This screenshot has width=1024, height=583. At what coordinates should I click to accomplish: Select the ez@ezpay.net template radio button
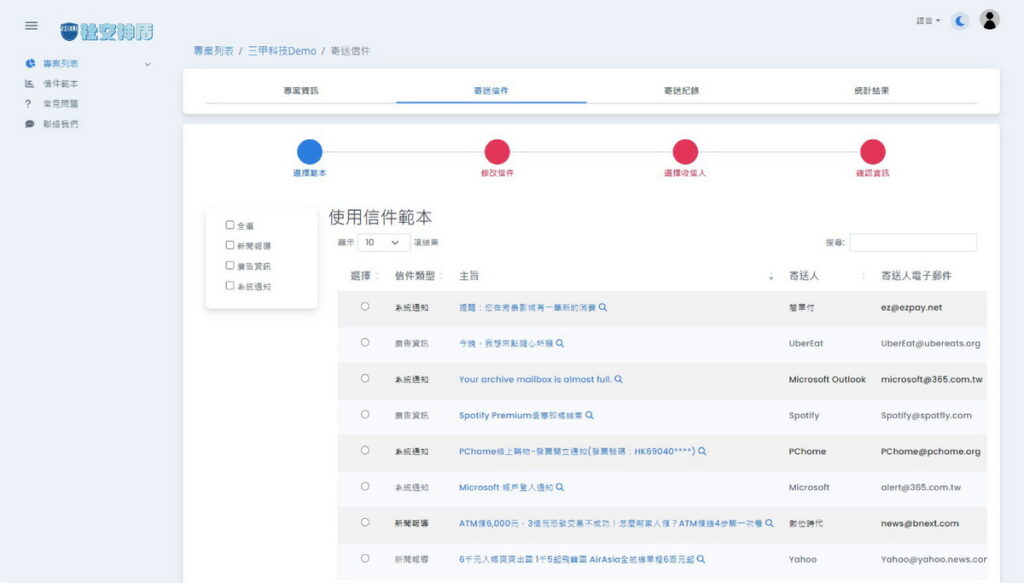(x=365, y=306)
